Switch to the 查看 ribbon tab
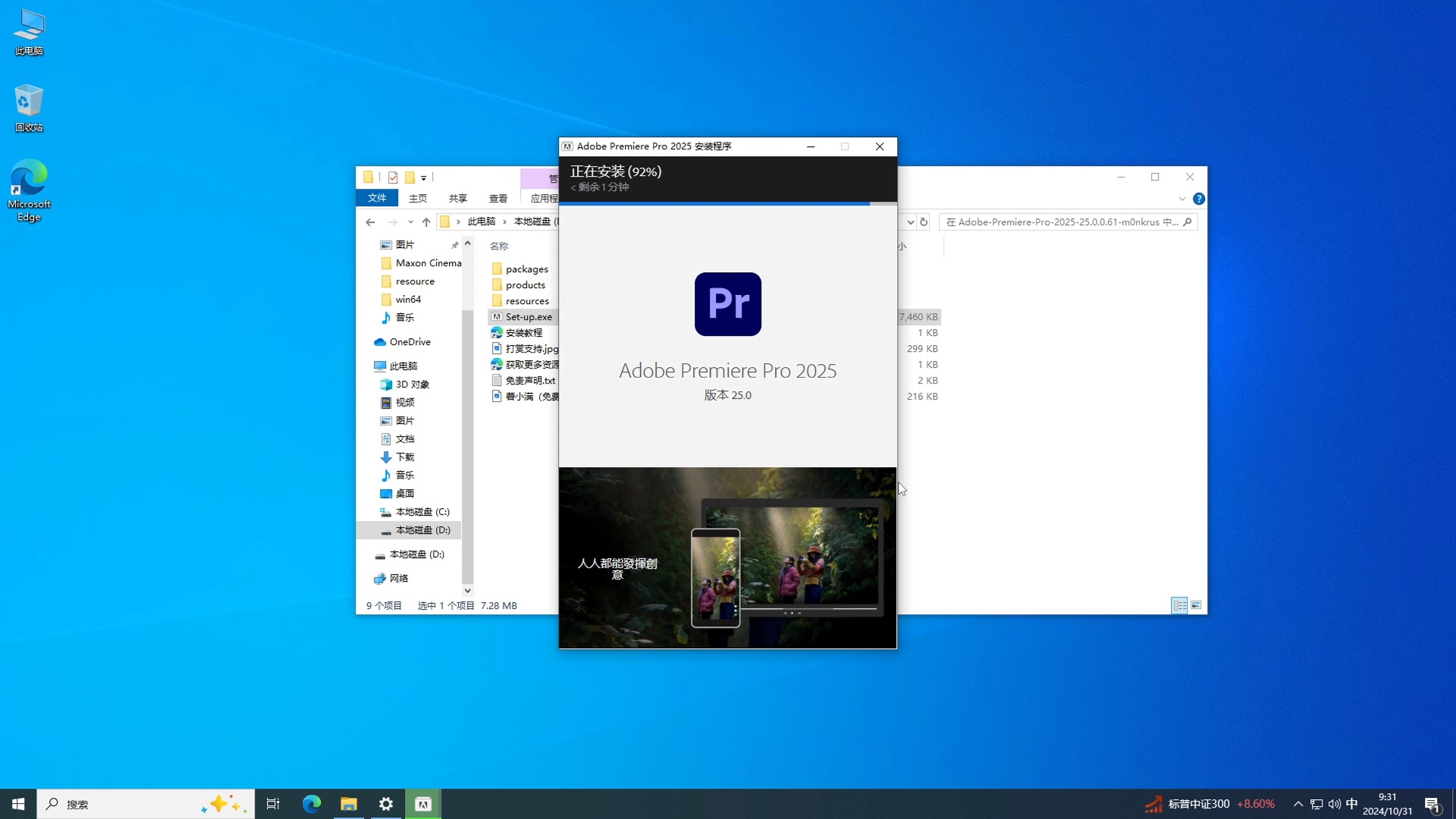This screenshot has width=1456, height=819. click(x=498, y=198)
